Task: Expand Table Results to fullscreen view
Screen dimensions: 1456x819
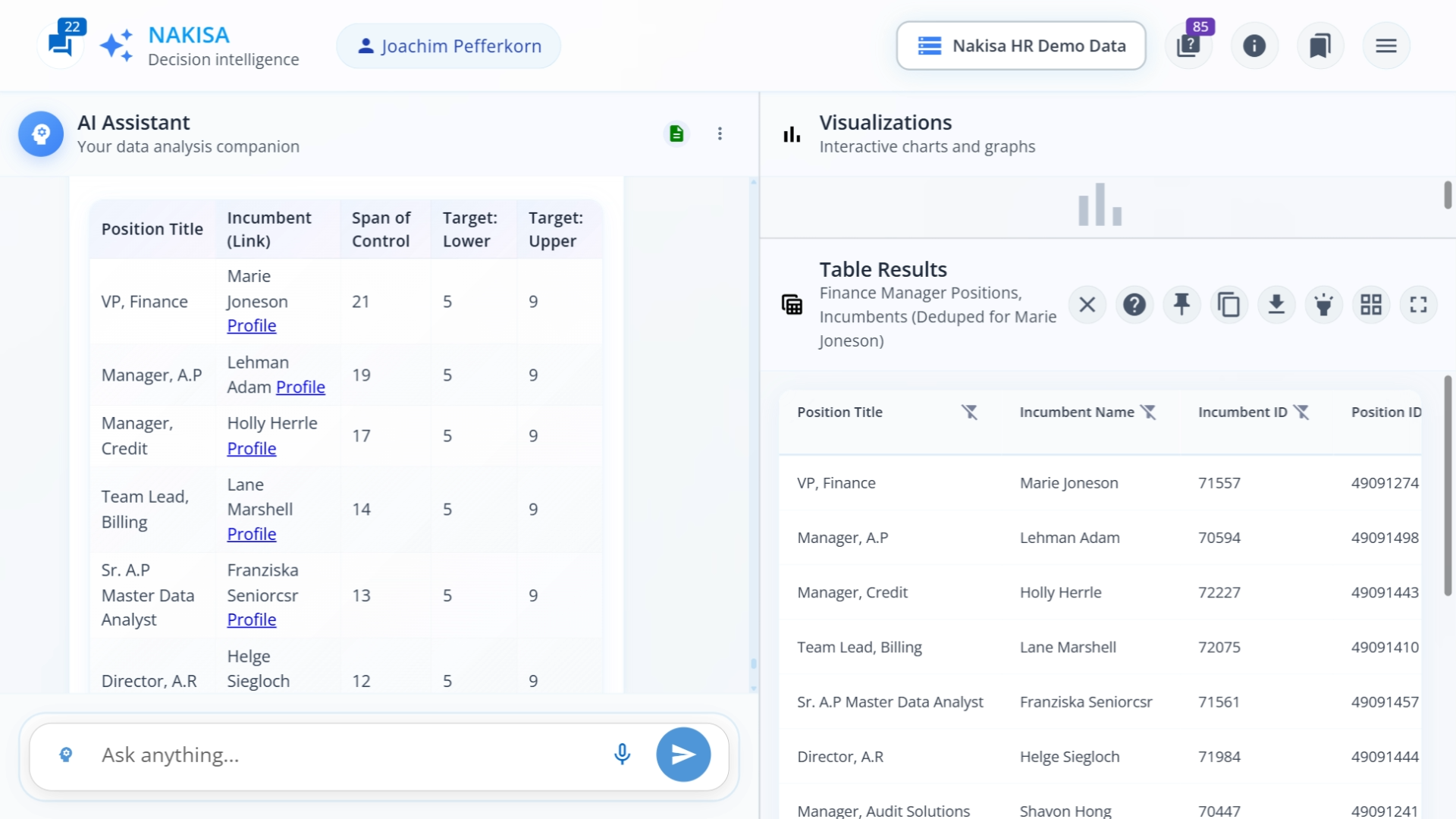Action: [x=1419, y=304]
